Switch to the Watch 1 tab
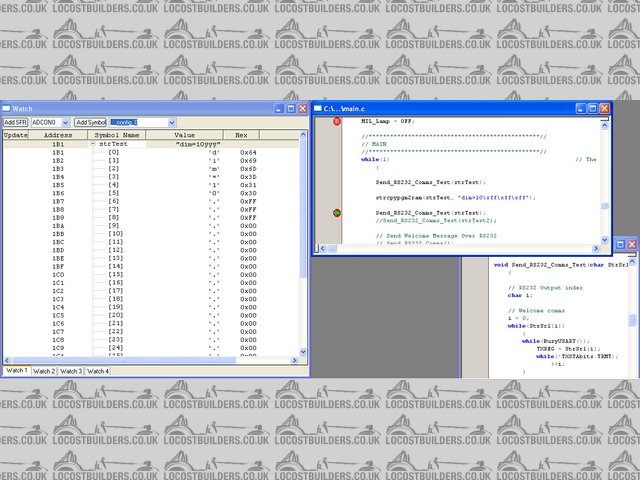This screenshot has width=640, height=480. click(x=17, y=371)
